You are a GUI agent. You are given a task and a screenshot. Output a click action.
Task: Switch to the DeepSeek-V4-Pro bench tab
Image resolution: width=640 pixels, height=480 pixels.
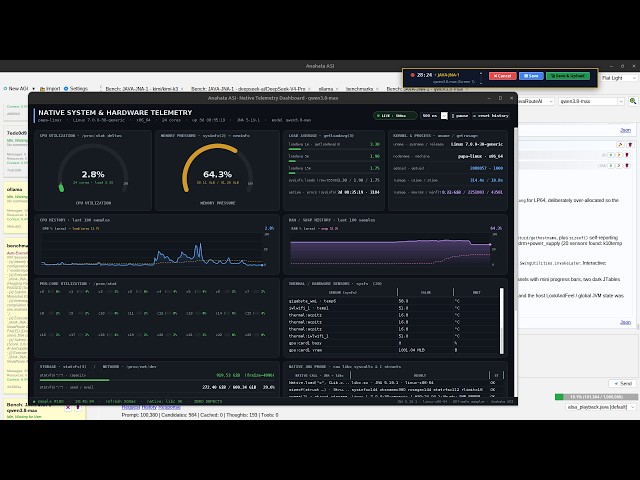248,89
